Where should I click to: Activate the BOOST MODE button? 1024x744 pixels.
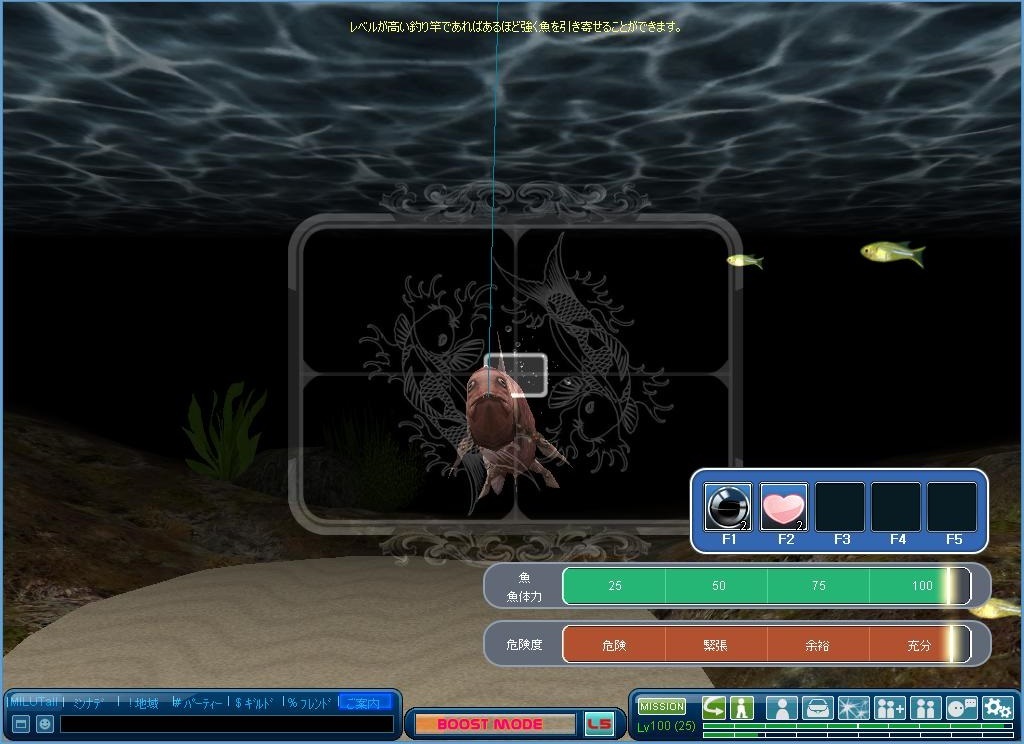(x=494, y=724)
